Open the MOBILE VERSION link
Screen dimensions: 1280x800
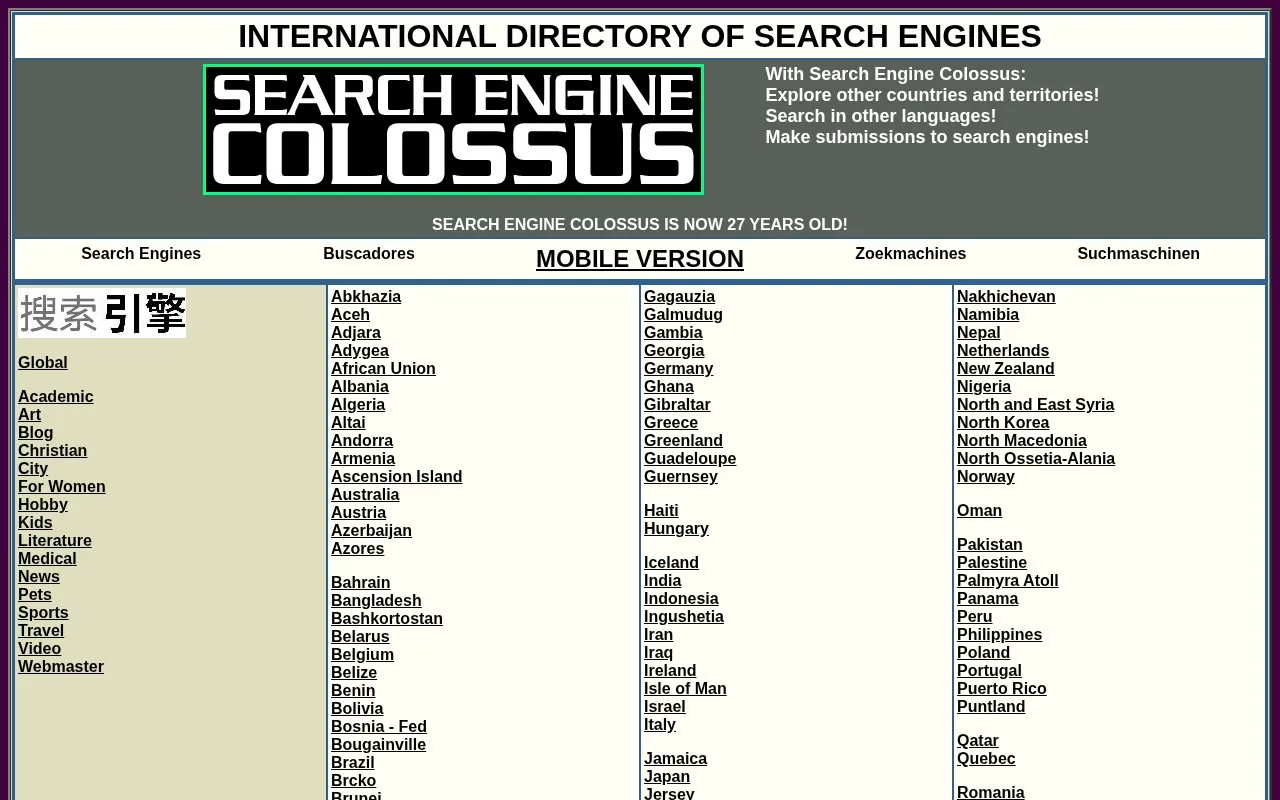click(640, 259)
